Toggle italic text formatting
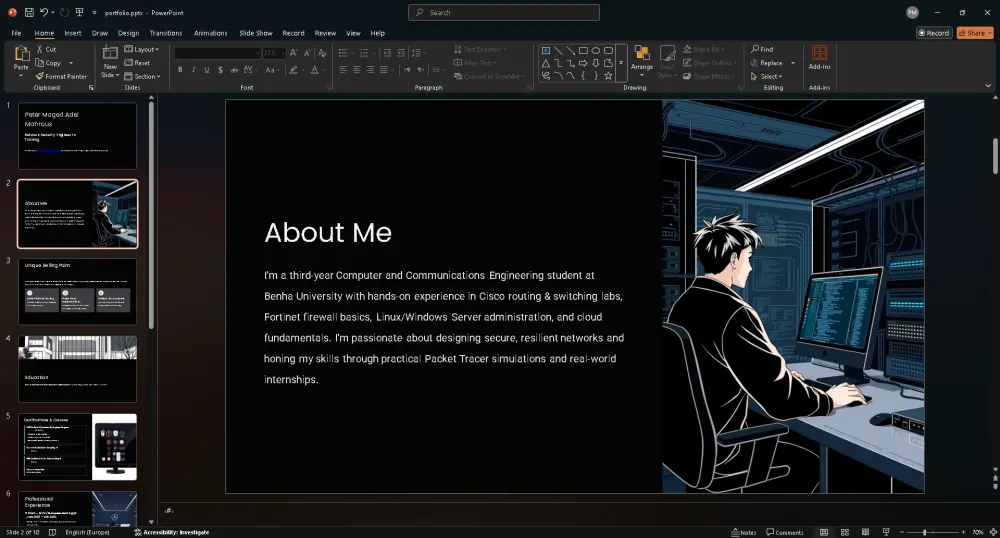 [193, 70]
